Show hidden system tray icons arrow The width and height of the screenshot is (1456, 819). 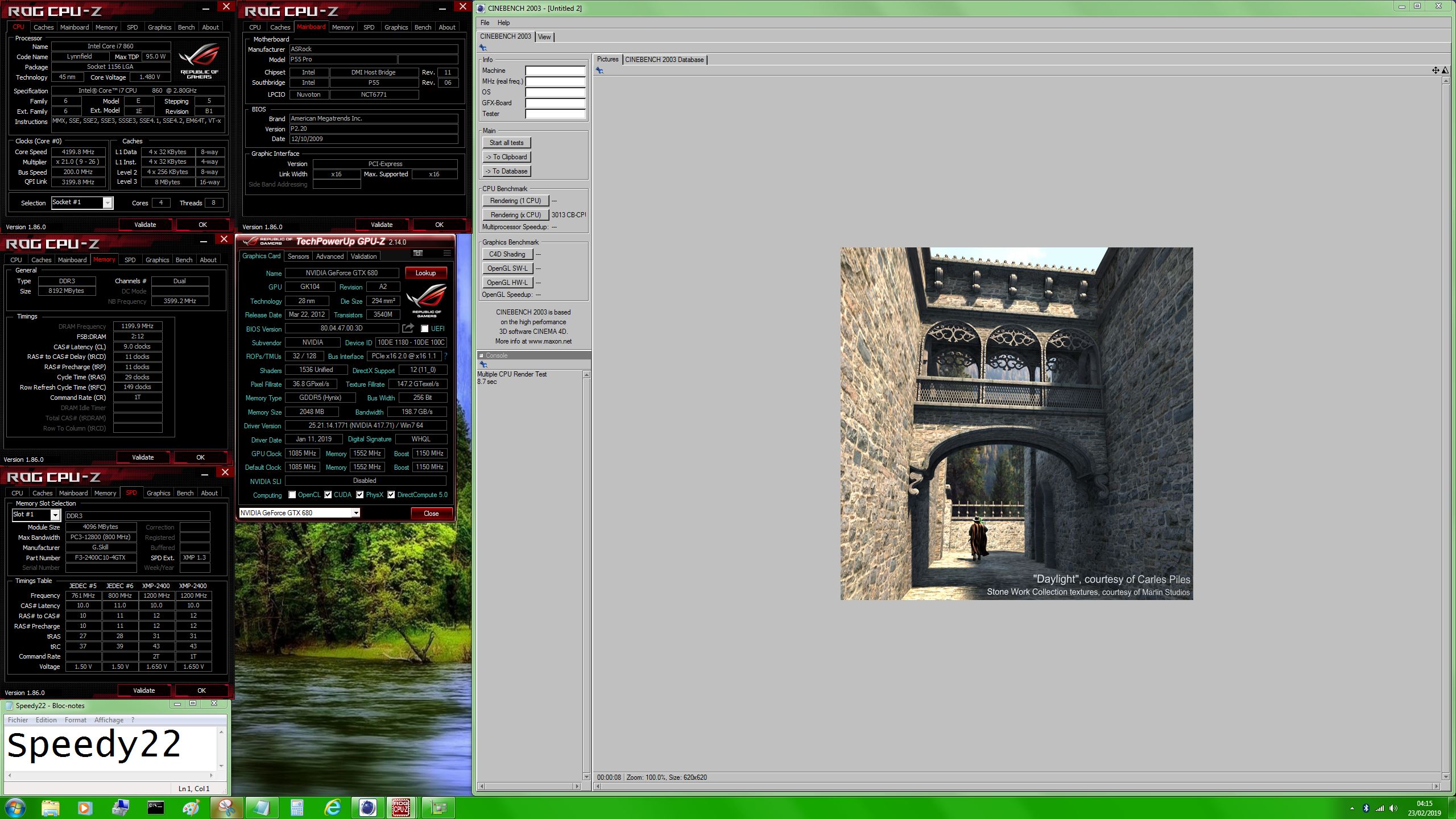pyautogui.click(x=1352, y=808)
